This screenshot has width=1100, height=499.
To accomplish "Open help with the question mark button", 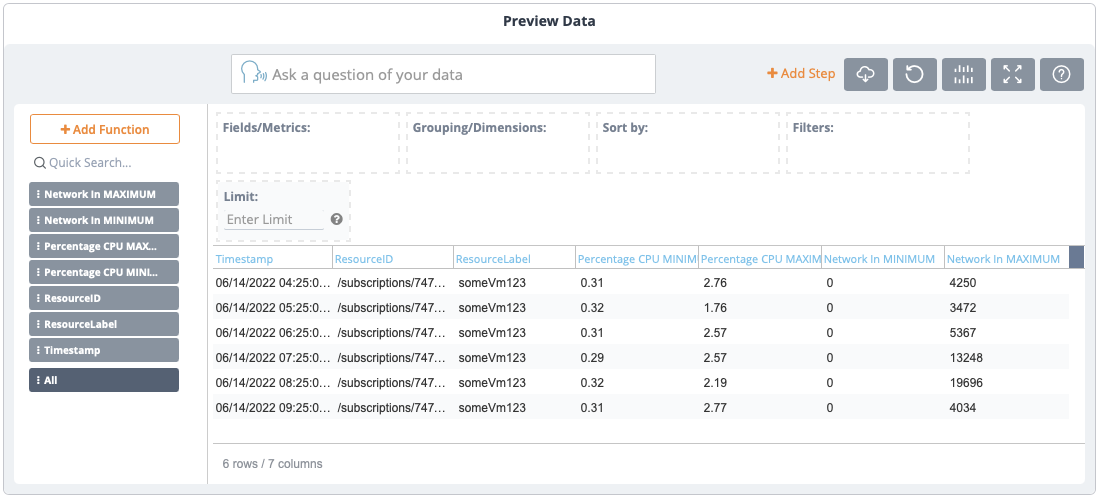I will click(1062, 74).
